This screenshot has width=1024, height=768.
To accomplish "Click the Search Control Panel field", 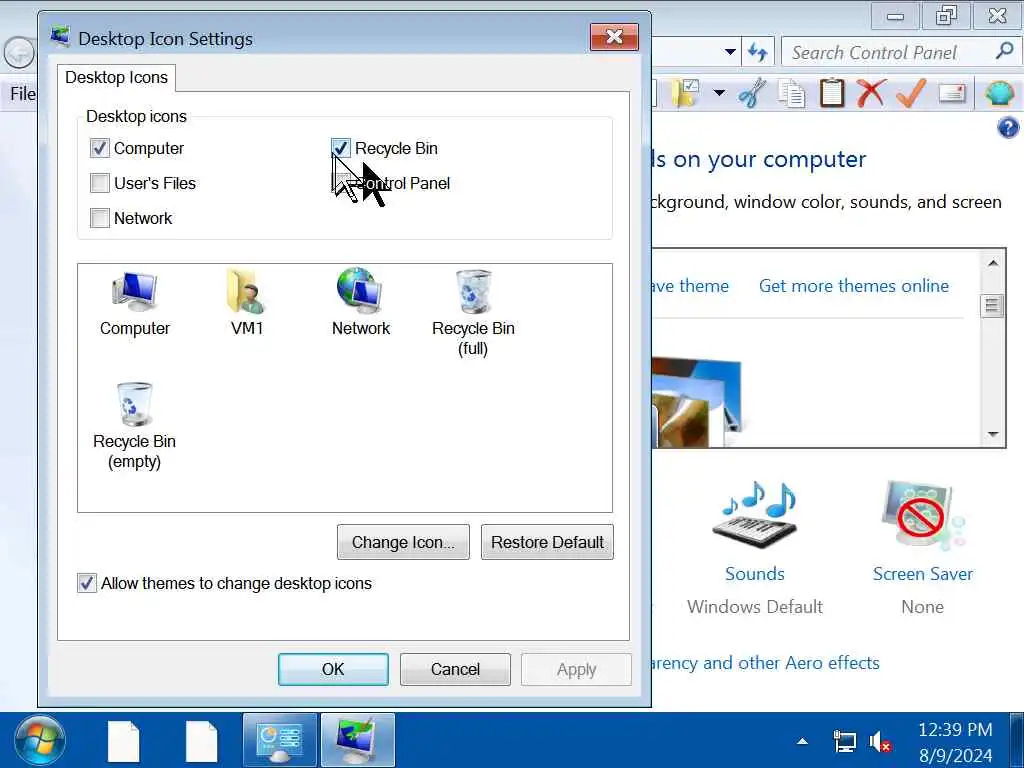I will click(891, 52).
